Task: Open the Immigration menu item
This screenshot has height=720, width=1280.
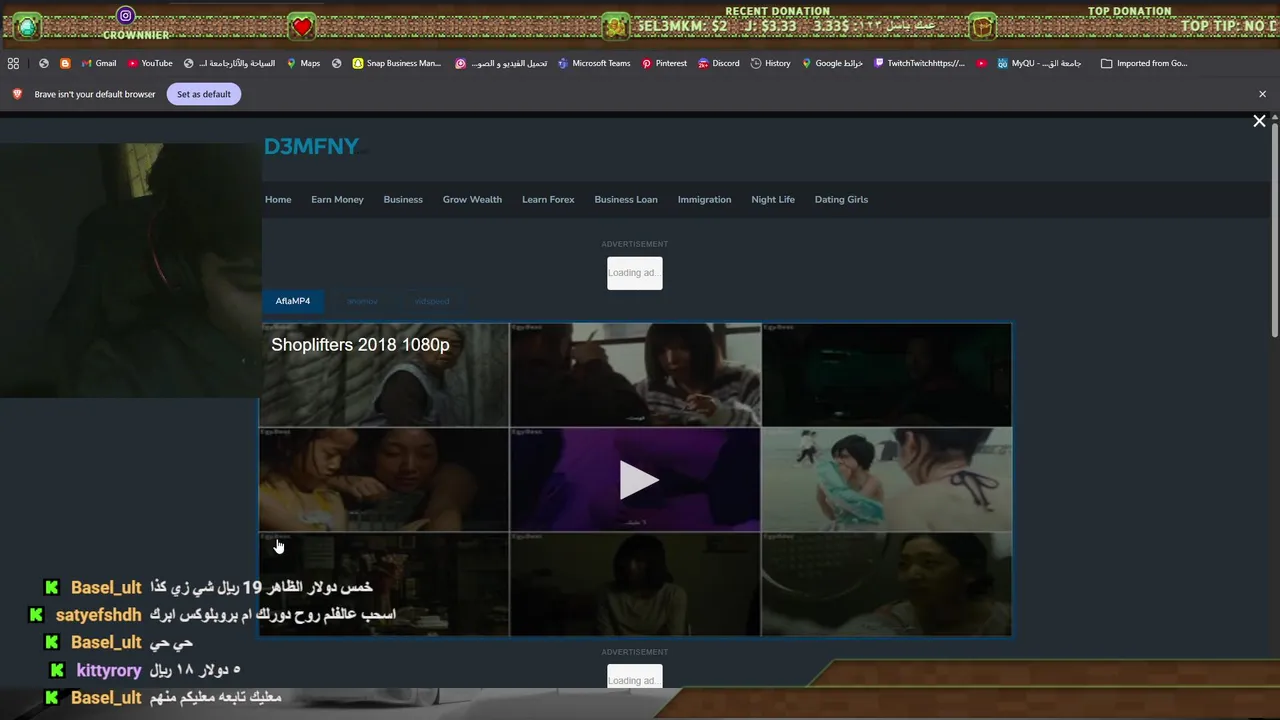Action: [704, 199]
